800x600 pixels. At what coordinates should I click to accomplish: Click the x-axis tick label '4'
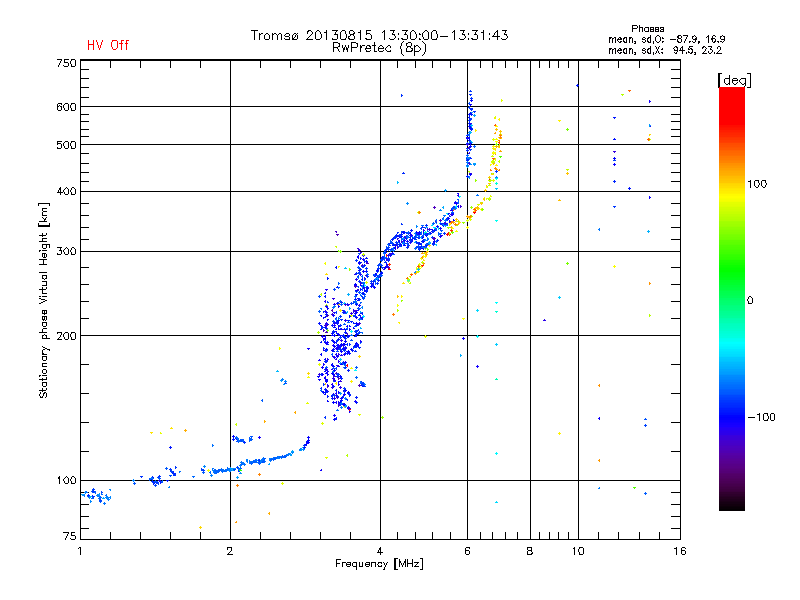point(380,551)
